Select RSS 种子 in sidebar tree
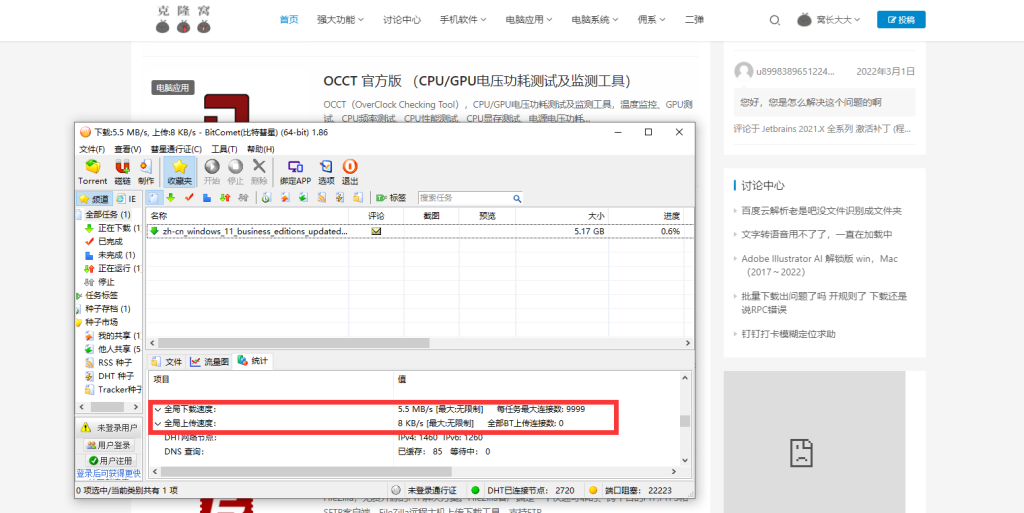 coord(114,362)
